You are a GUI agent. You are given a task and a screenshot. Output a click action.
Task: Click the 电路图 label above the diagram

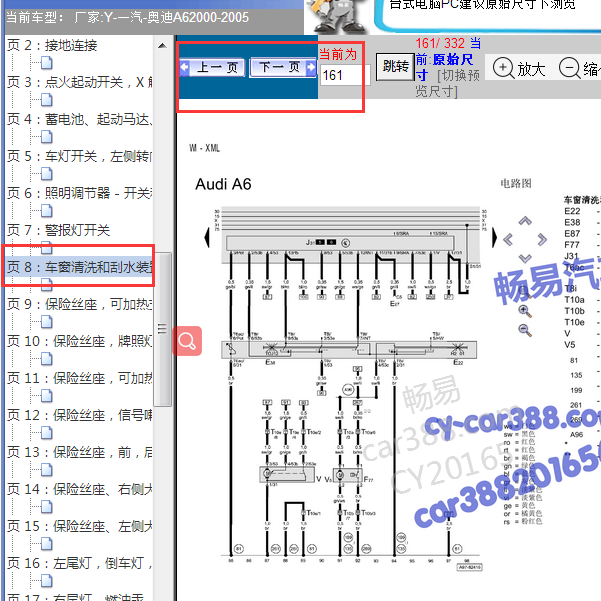point(516,183)
